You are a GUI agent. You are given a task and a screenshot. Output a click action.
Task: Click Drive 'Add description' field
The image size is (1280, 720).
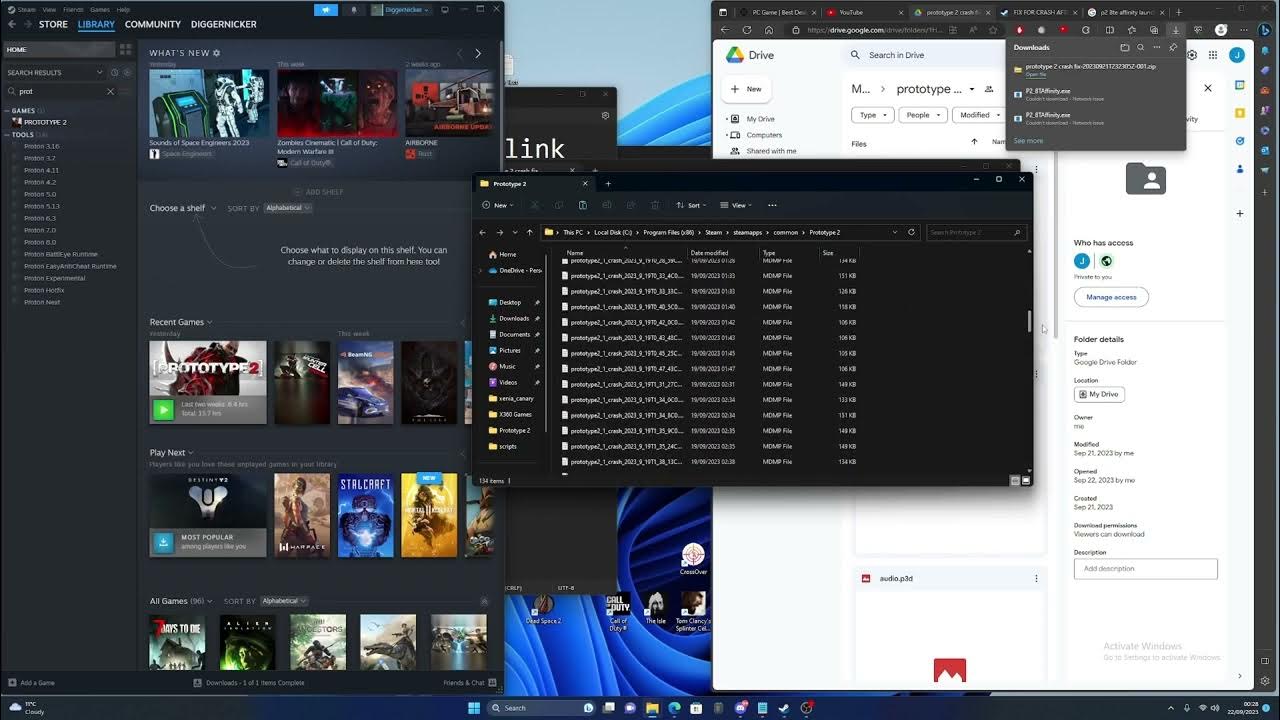click(1146, 568)
